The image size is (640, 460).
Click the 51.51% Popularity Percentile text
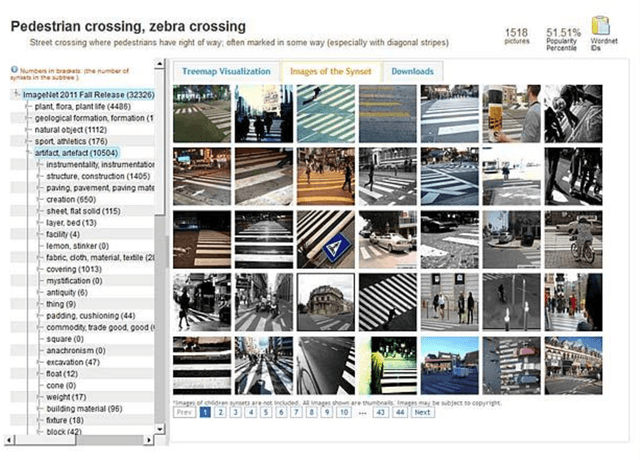click(563, 39)
